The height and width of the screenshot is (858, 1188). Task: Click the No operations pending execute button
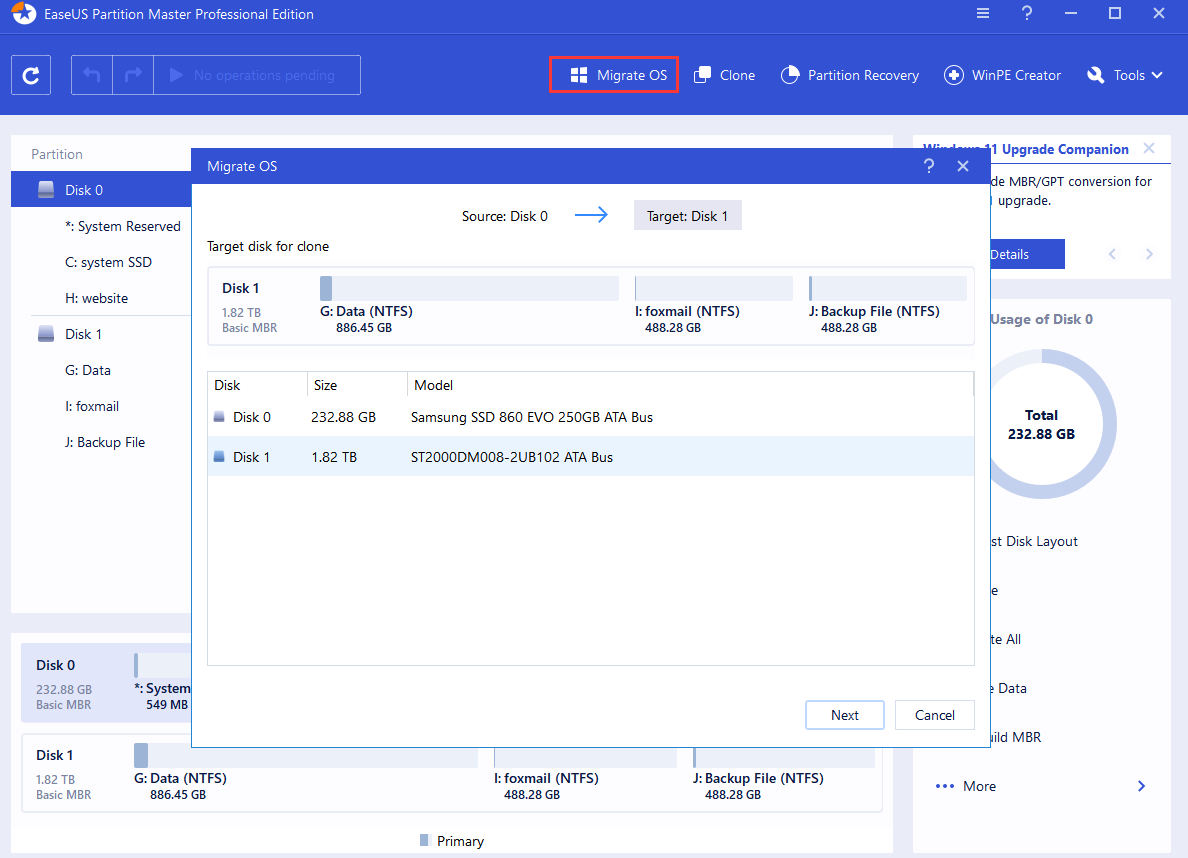point(257,75)
